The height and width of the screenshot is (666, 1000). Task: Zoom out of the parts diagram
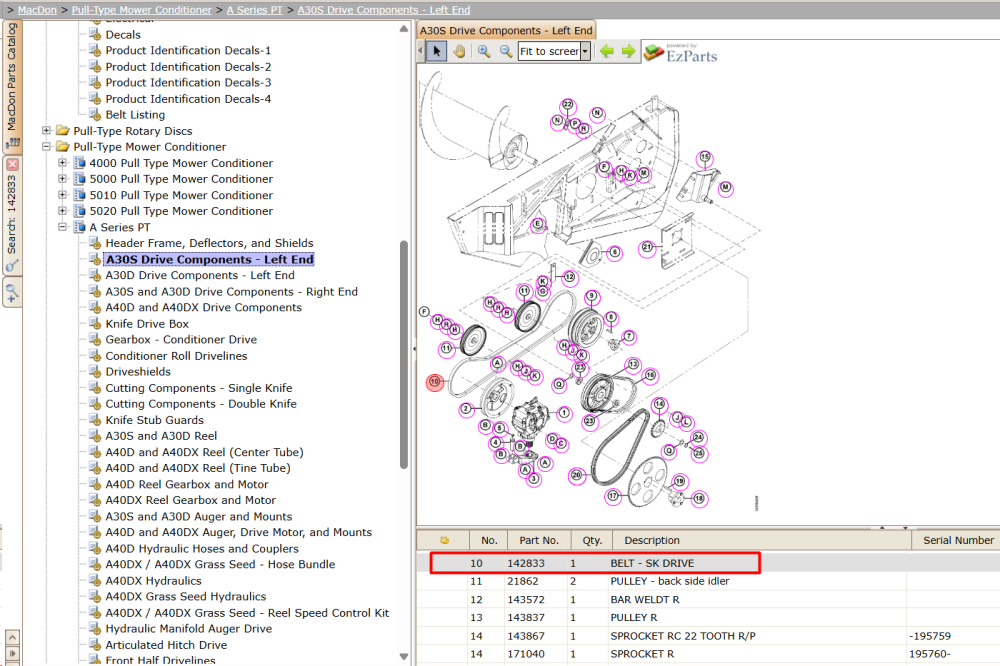(506, 51)
